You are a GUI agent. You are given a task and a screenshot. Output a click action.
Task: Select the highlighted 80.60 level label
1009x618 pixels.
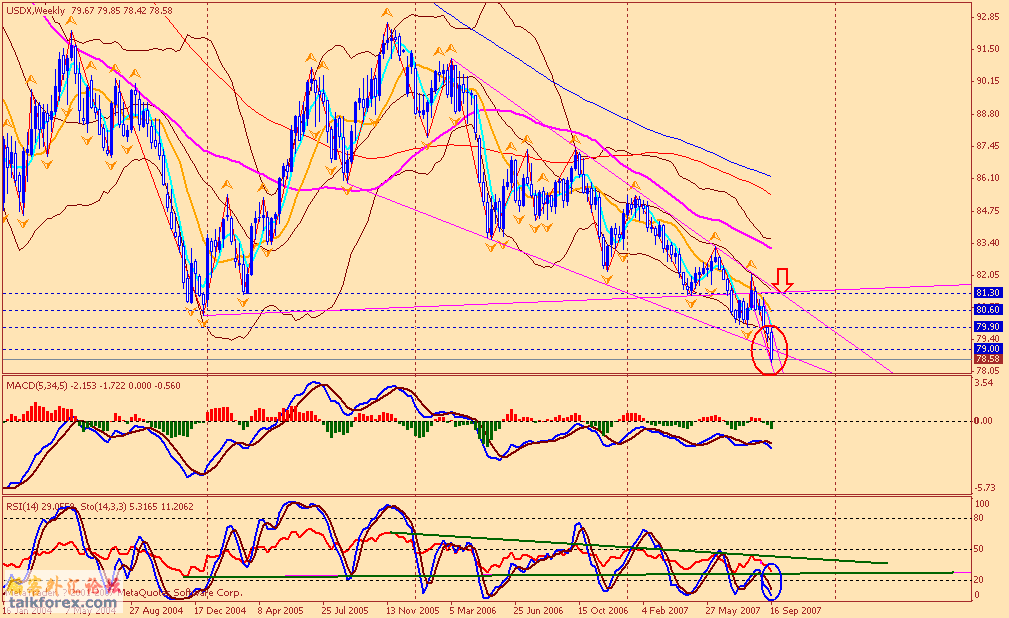click(988, 310)
